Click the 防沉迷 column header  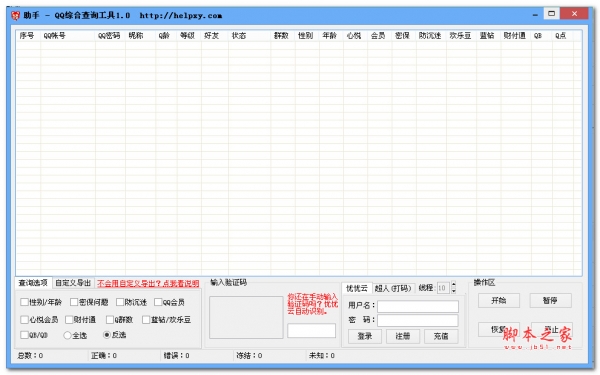(x=431, y=36)
